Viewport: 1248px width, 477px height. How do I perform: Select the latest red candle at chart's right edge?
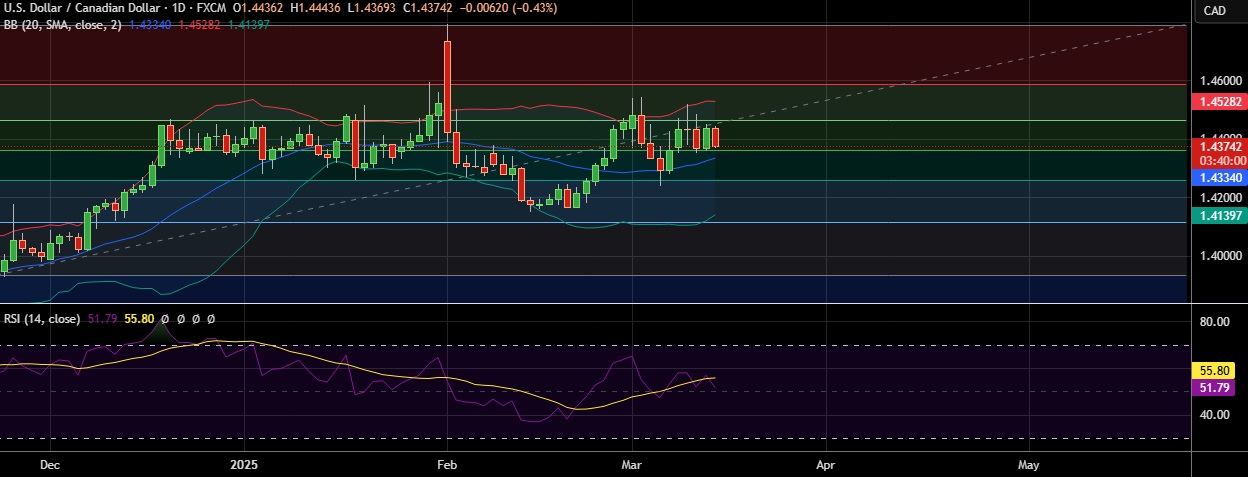point(715,137)
